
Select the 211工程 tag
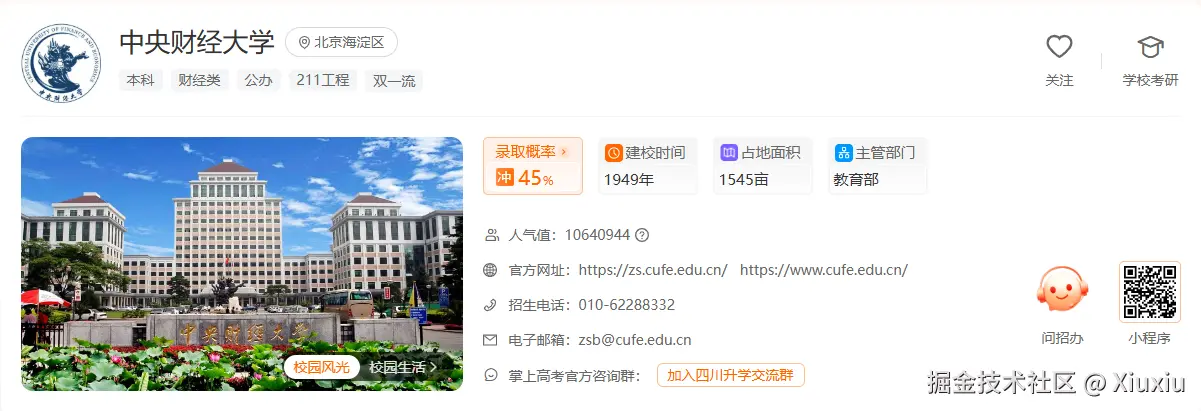pyautogui.click(x=323, y=80)
